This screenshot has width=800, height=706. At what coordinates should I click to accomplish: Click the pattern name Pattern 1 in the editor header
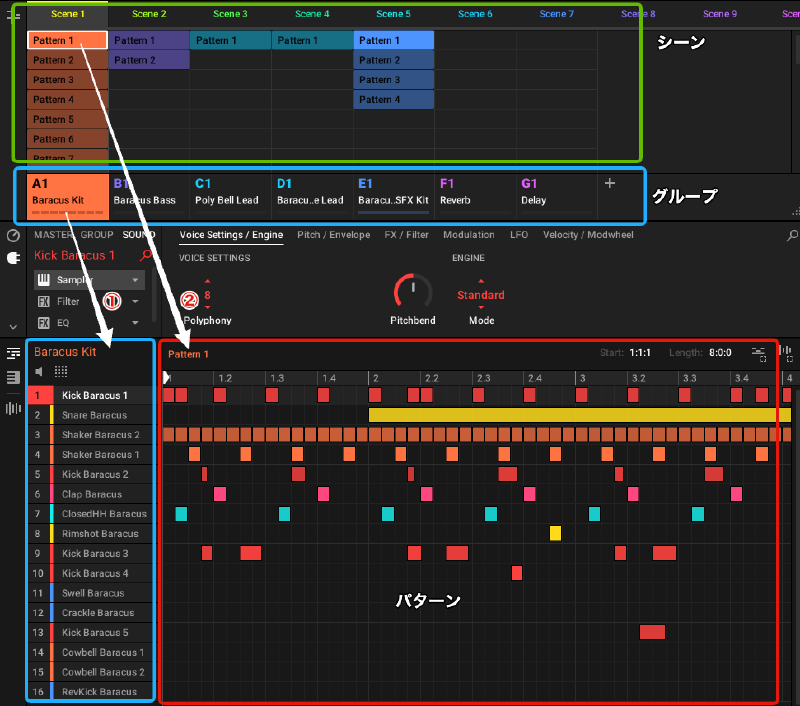188,354
